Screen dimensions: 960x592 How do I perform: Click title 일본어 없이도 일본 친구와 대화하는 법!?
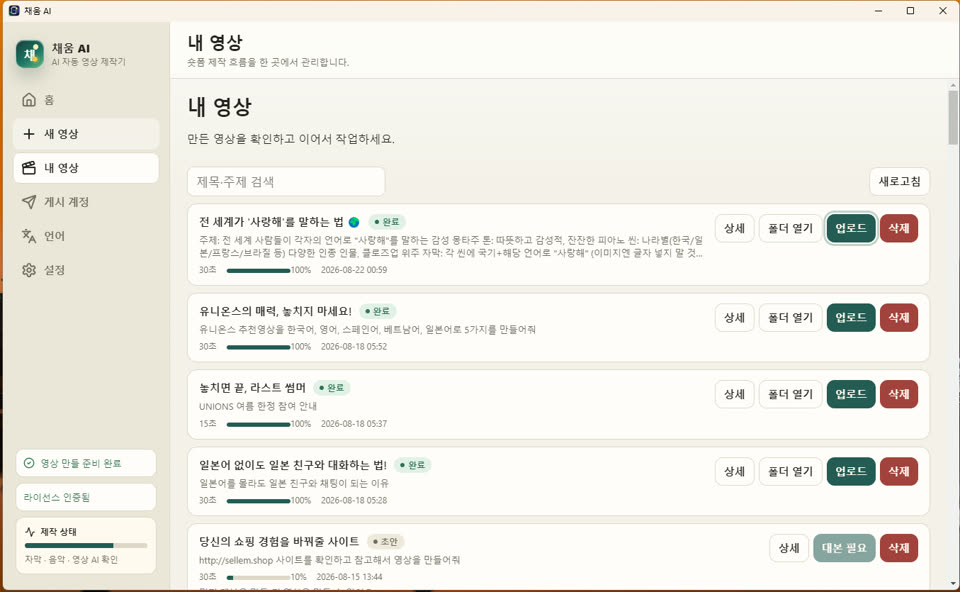(293, 465)
